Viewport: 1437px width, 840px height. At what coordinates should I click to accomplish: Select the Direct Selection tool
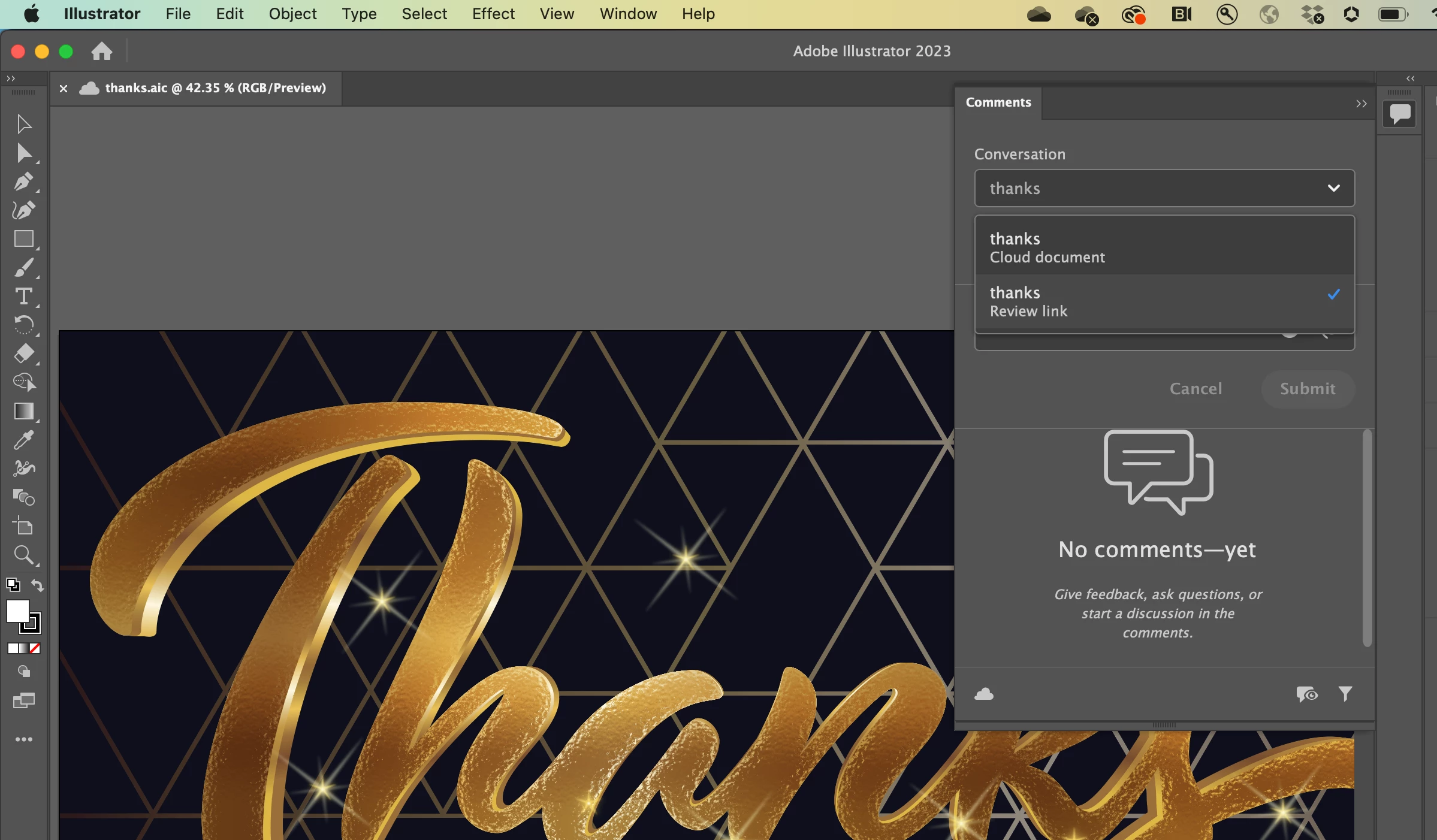point(24,153)
